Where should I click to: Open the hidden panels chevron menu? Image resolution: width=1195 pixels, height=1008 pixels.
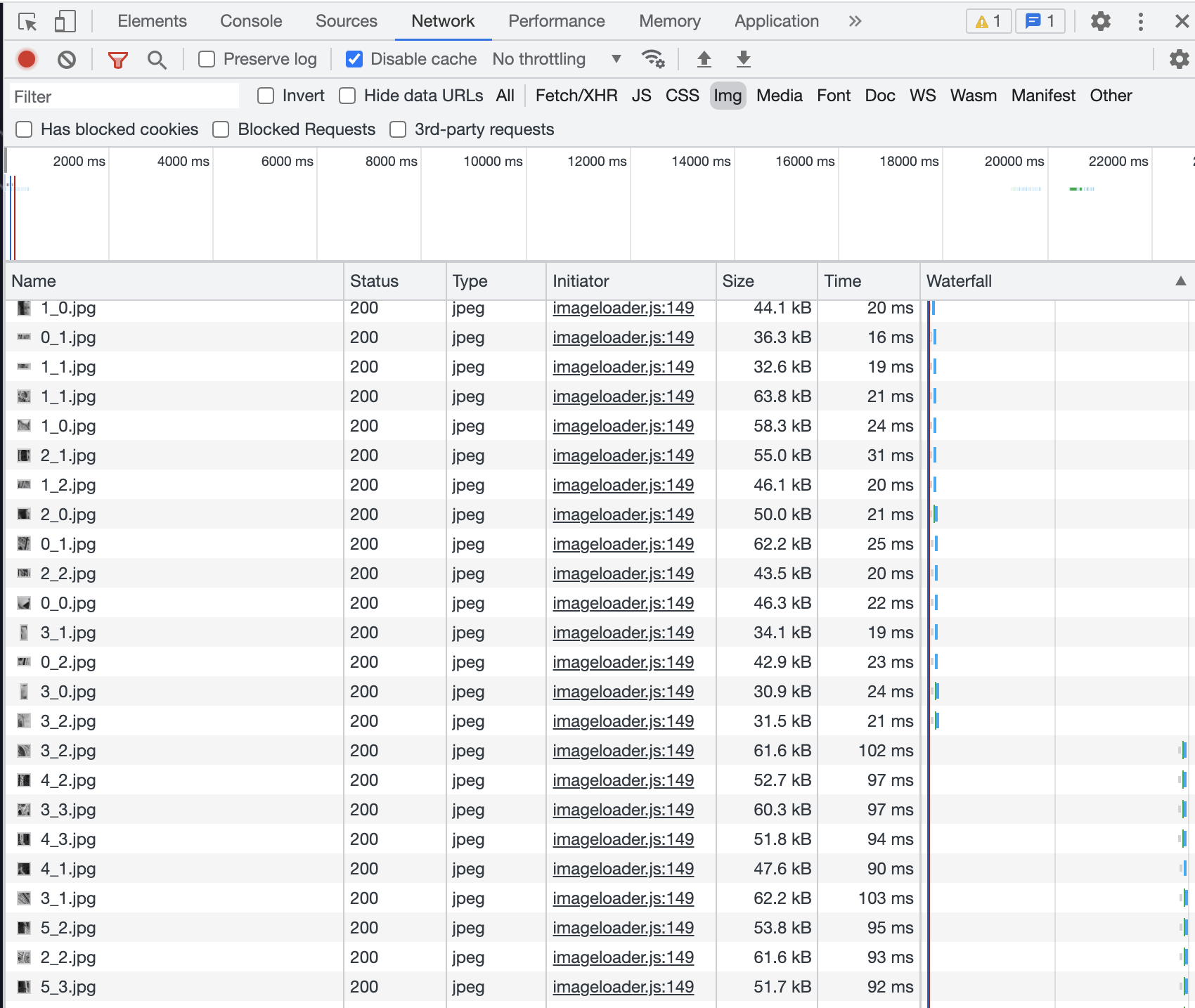[x=855, y=21]
